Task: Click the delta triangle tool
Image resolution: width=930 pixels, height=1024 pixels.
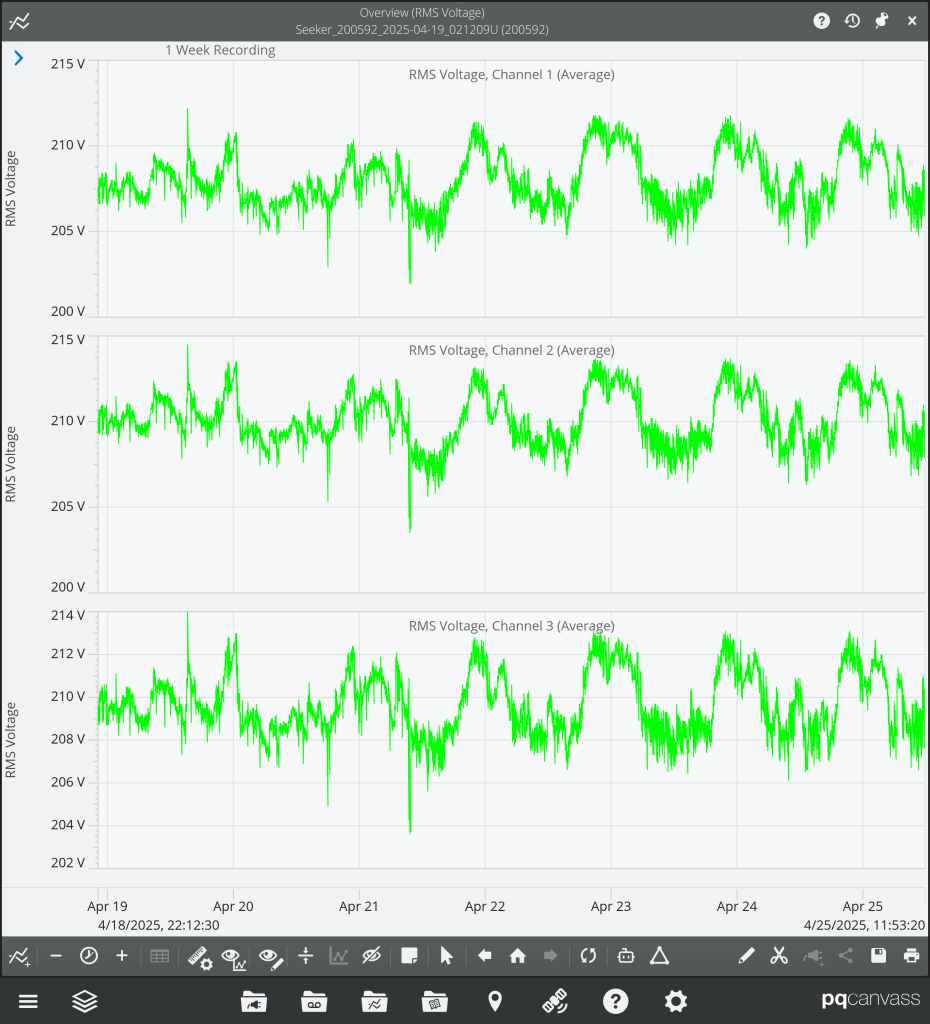Action: point(659,956)
